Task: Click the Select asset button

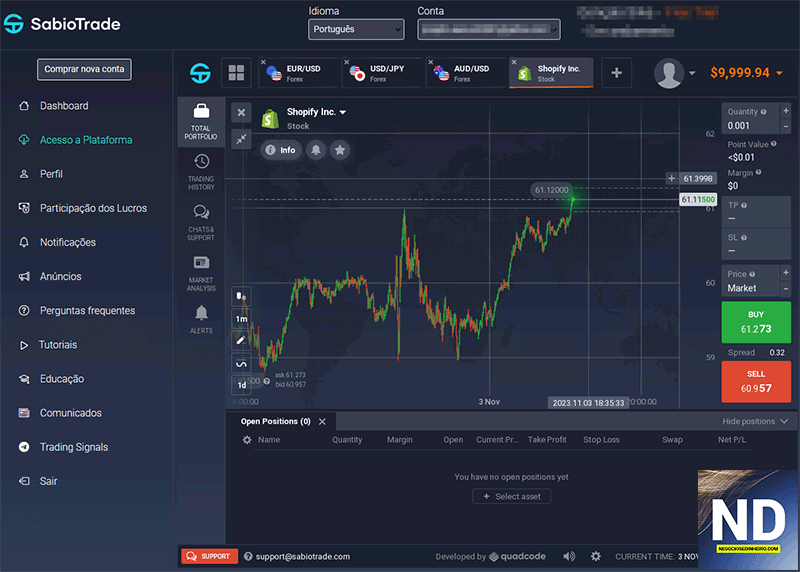Action: (x=512, y=496)
